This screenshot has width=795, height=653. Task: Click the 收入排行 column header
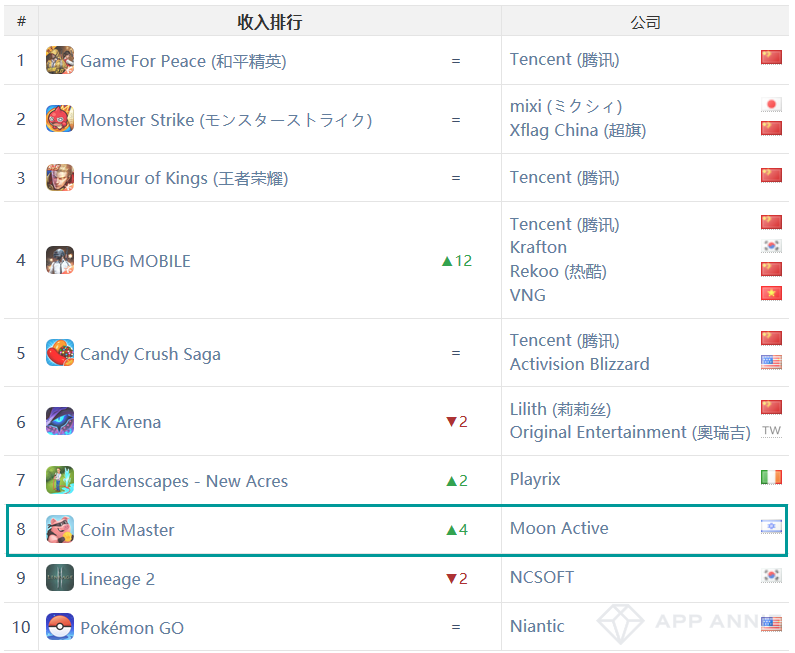(x=270, y=22)
